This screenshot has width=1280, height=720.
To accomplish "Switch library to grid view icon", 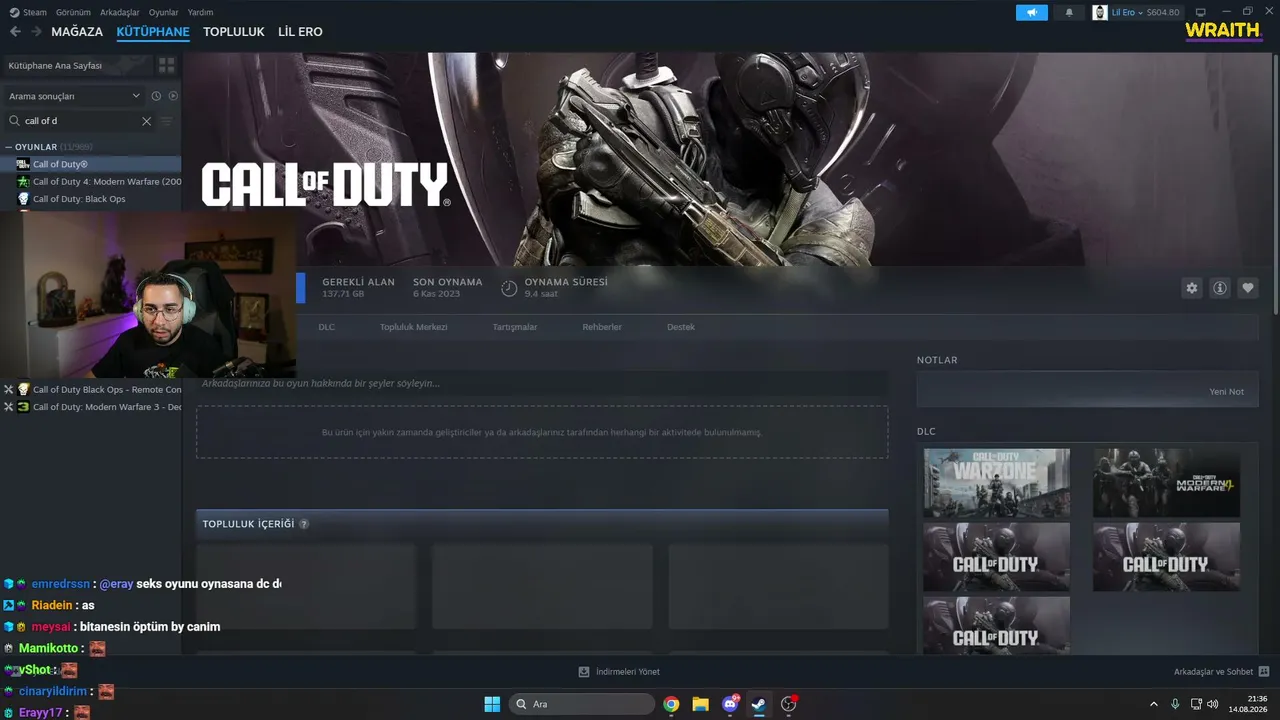I will pos(167,65).
